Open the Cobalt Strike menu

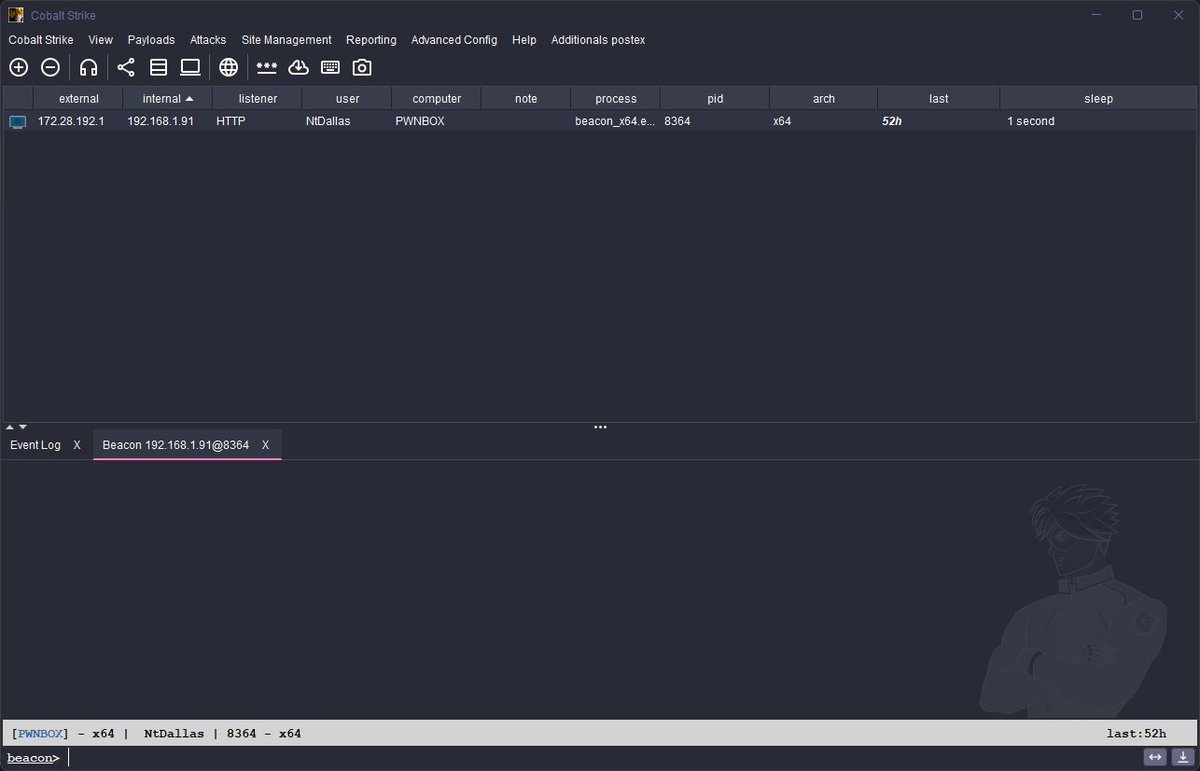click(x=41, y=40)
